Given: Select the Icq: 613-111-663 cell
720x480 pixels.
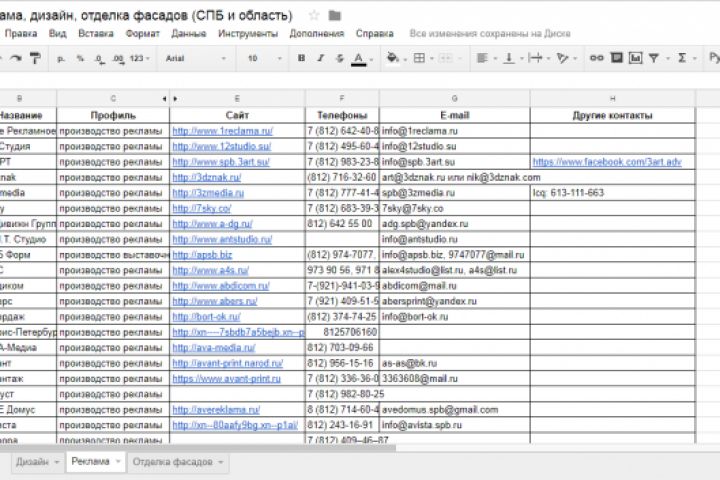Looking at the screenshot, I should click(613, 193).
